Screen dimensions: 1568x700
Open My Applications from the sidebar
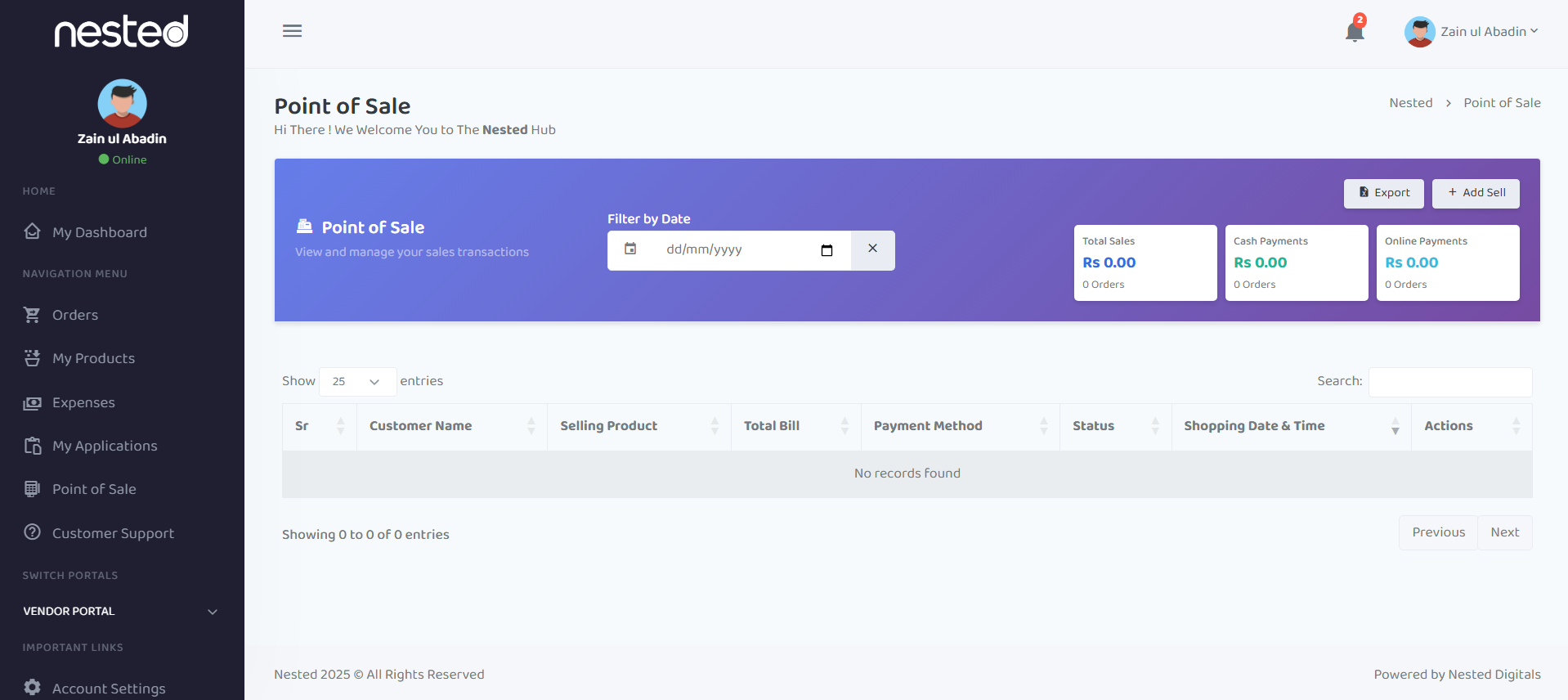pyautogui.click(x=104, y=446)
